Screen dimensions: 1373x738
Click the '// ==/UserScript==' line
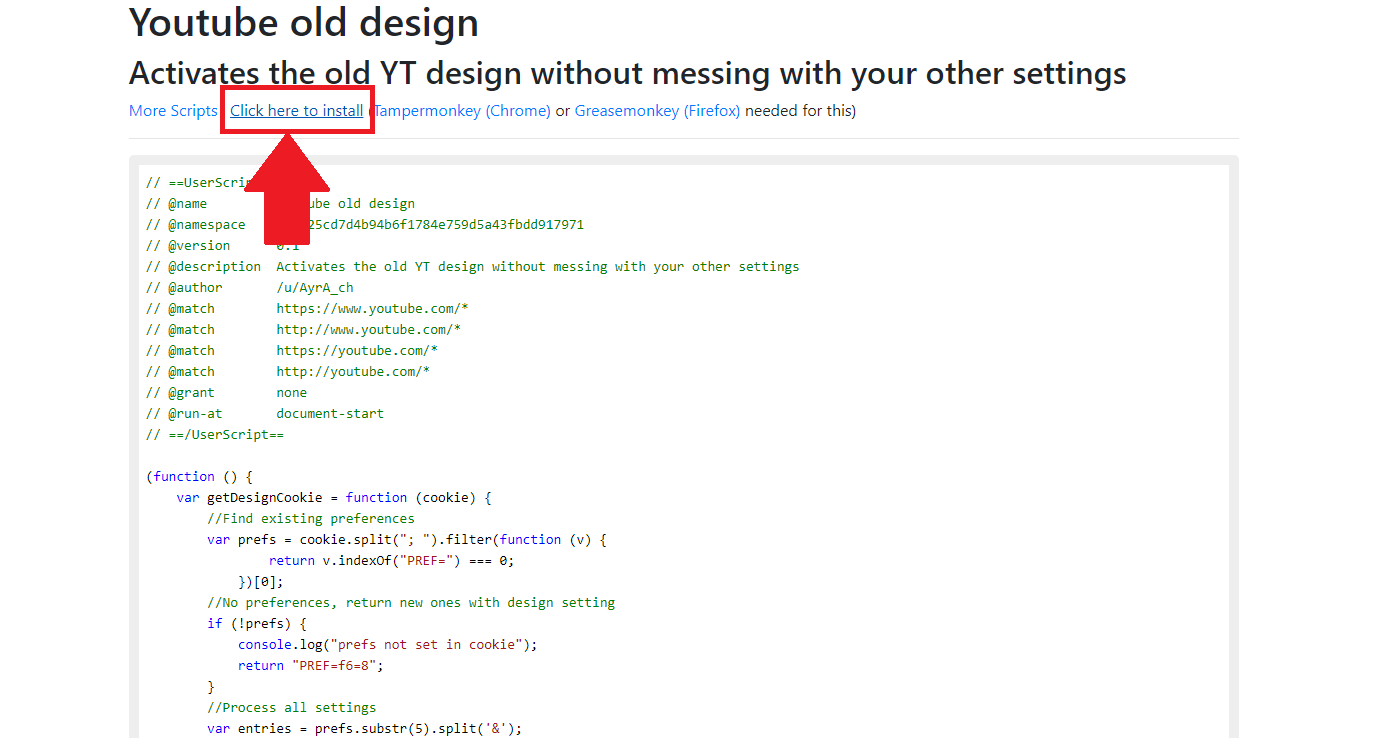point(215,435)
